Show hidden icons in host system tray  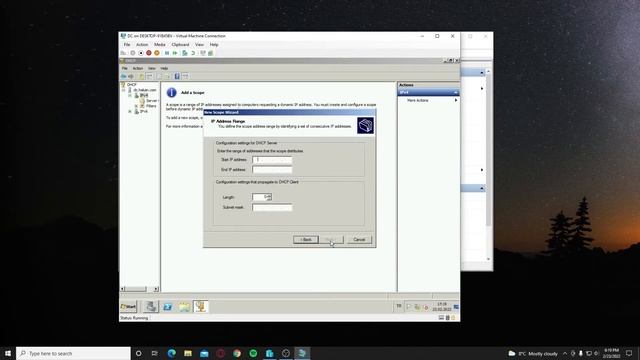tap(565, 353)
